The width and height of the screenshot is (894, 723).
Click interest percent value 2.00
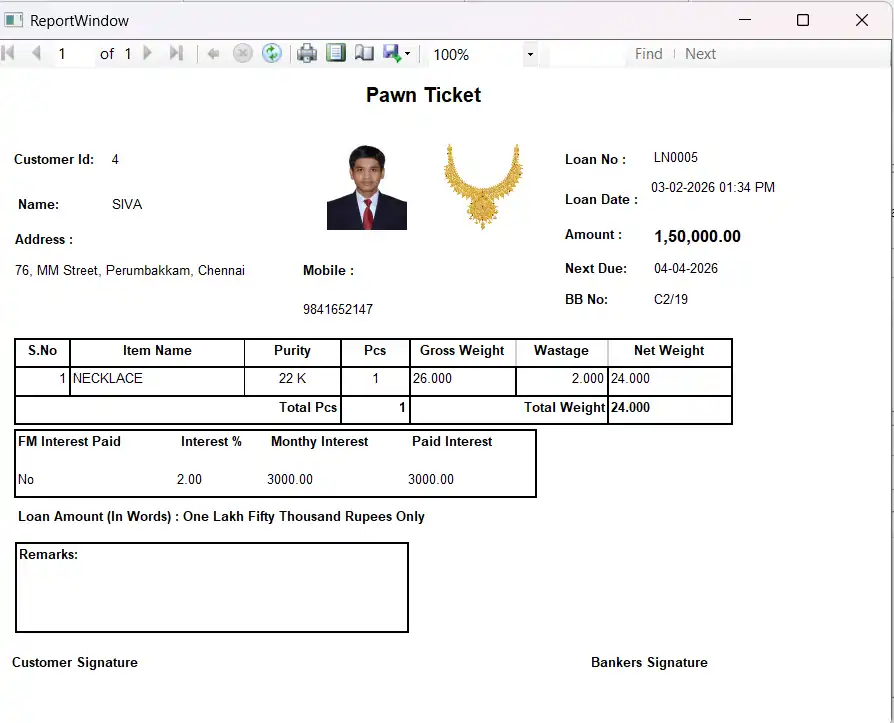(x=189, y=480)
